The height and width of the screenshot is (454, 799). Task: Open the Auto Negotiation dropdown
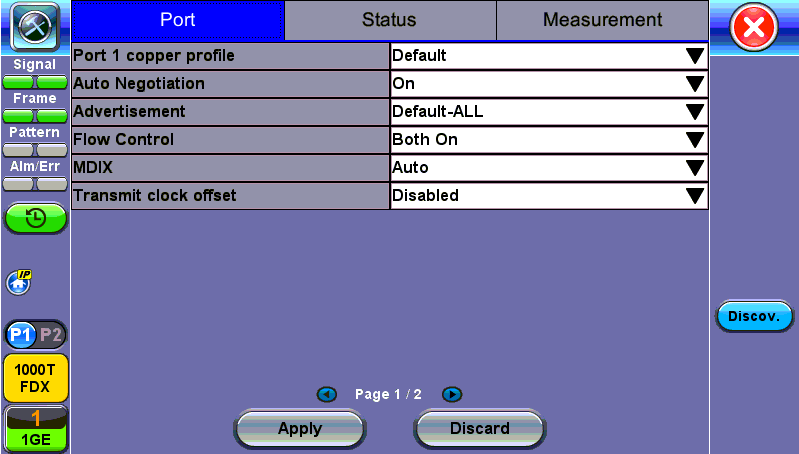coord(548,84)
